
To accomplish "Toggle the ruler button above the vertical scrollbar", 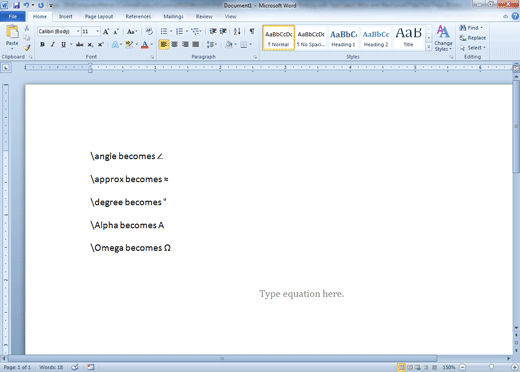I will click(516, 68).
